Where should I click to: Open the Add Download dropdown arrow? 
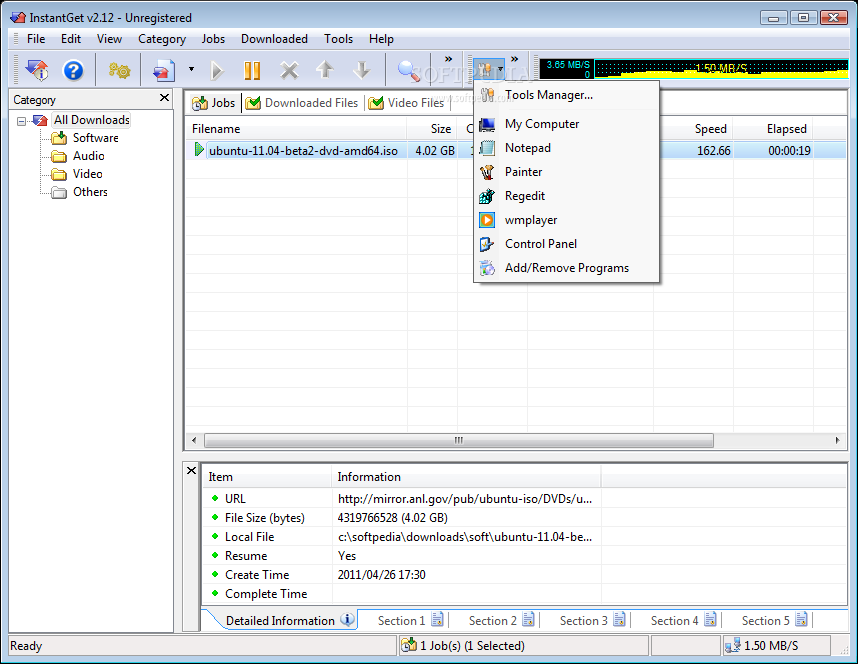click(191, 69)
